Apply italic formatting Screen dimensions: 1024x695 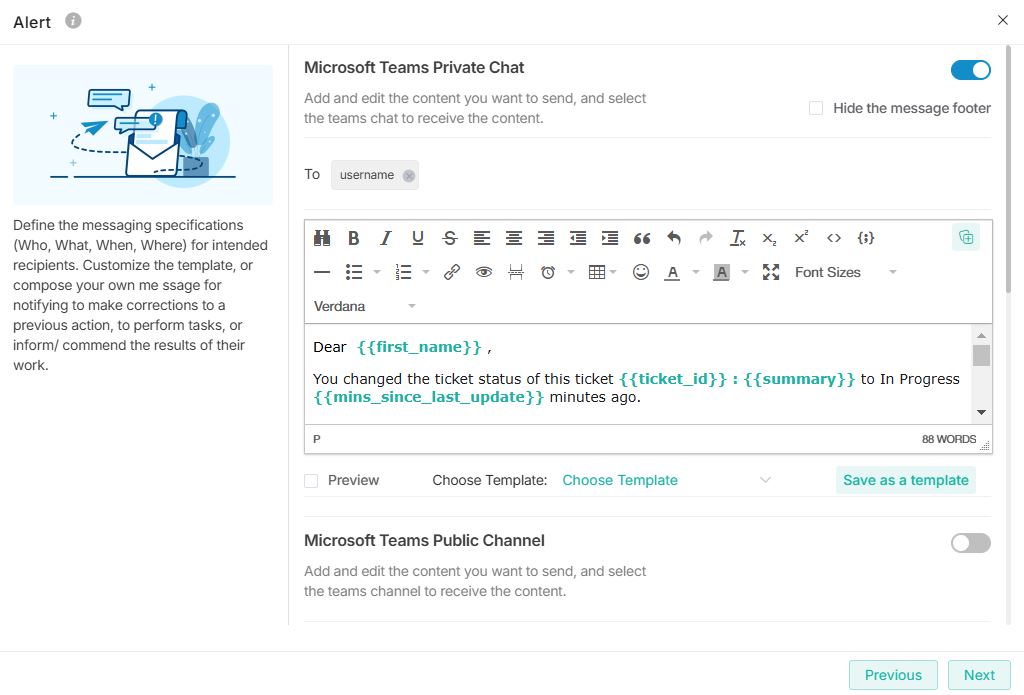(385, 238)
